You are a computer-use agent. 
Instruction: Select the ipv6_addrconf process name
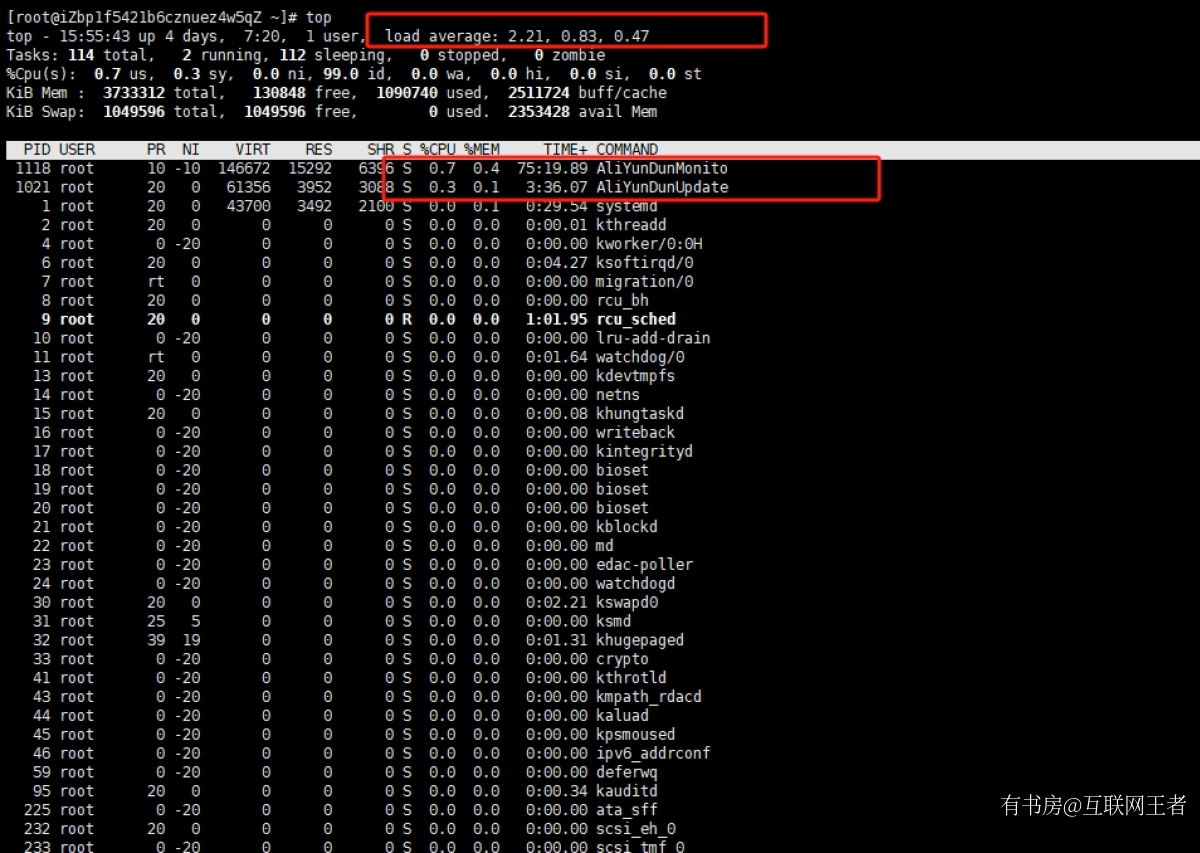pyautogui.click(x=653, y=754)
